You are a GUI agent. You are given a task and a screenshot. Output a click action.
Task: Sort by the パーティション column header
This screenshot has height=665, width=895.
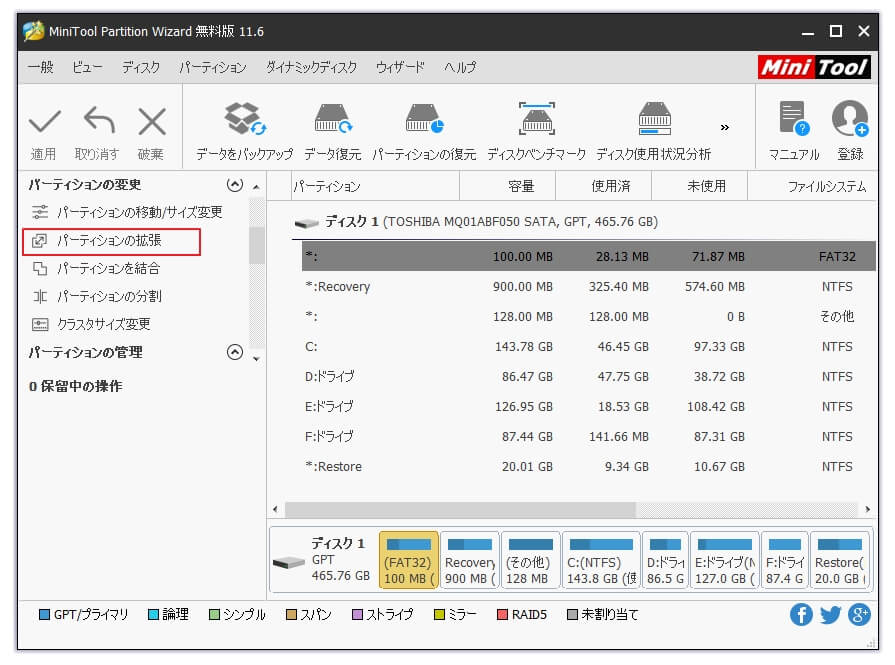tap(375, 186)
